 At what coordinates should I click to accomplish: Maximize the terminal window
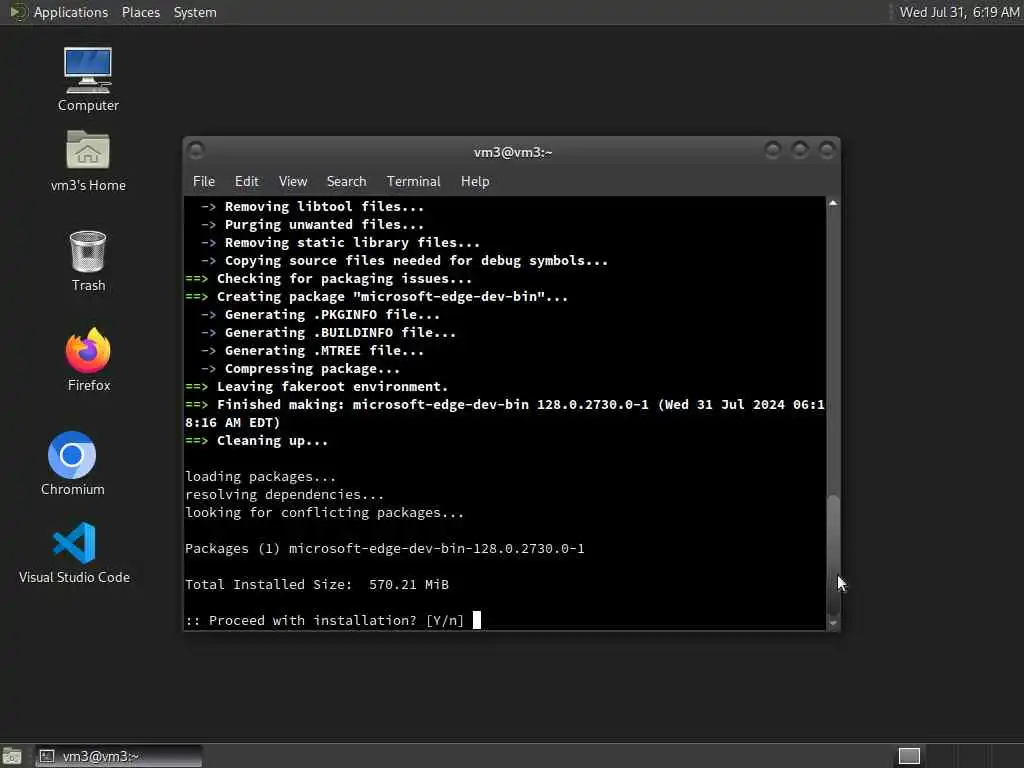point(799,151)
